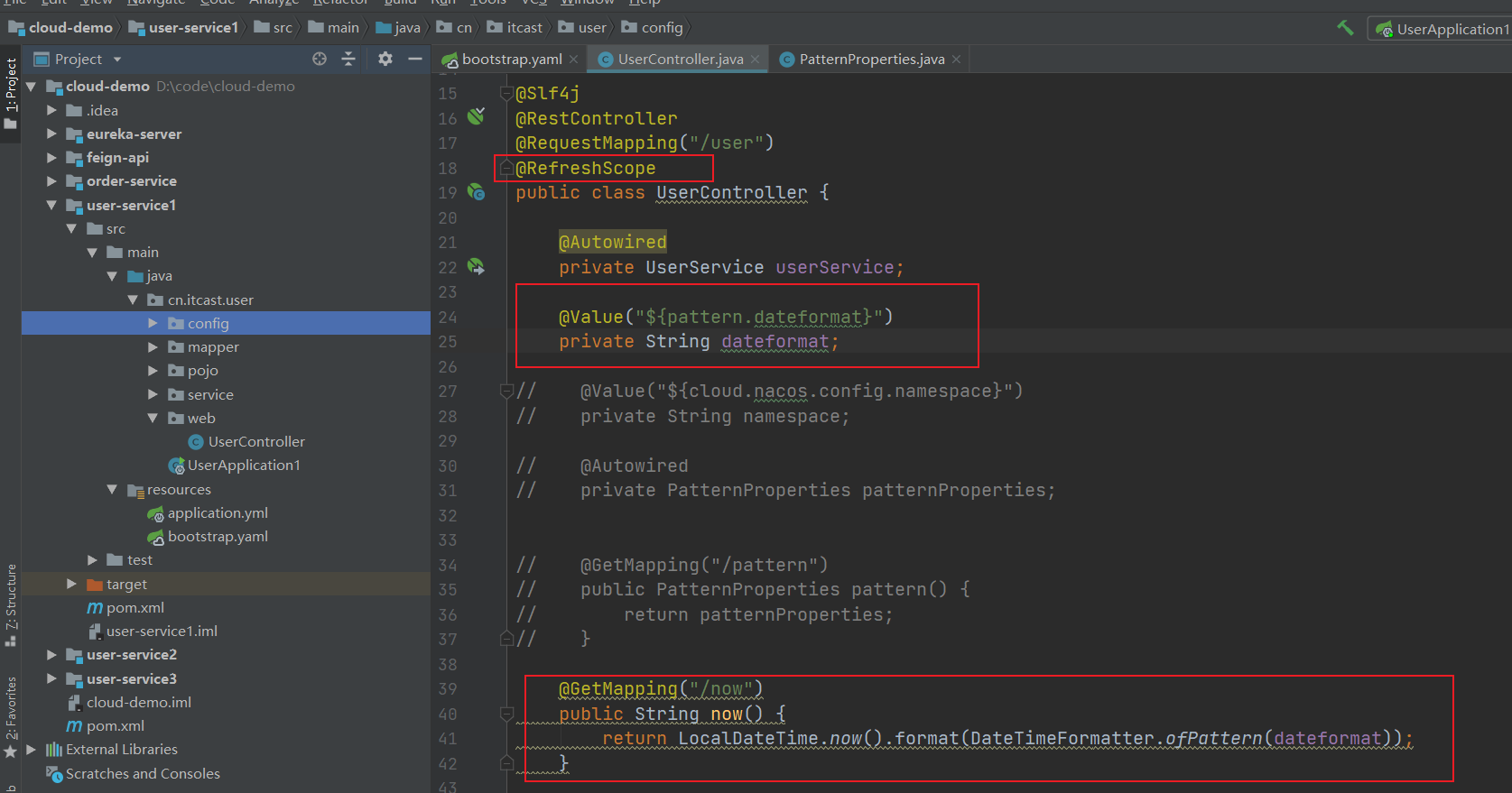Click the gutter icon on line 19
Viewport: 1512px width, 793px height.
tap(476, 192)
